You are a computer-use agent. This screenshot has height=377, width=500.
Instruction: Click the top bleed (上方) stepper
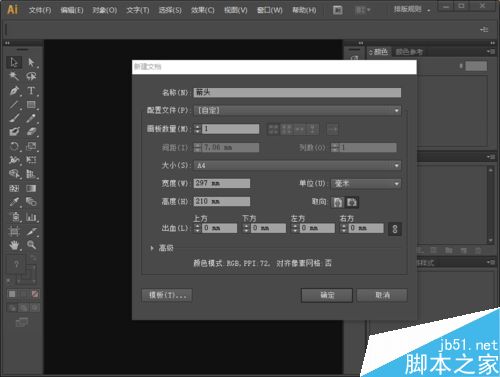[198, 228]
